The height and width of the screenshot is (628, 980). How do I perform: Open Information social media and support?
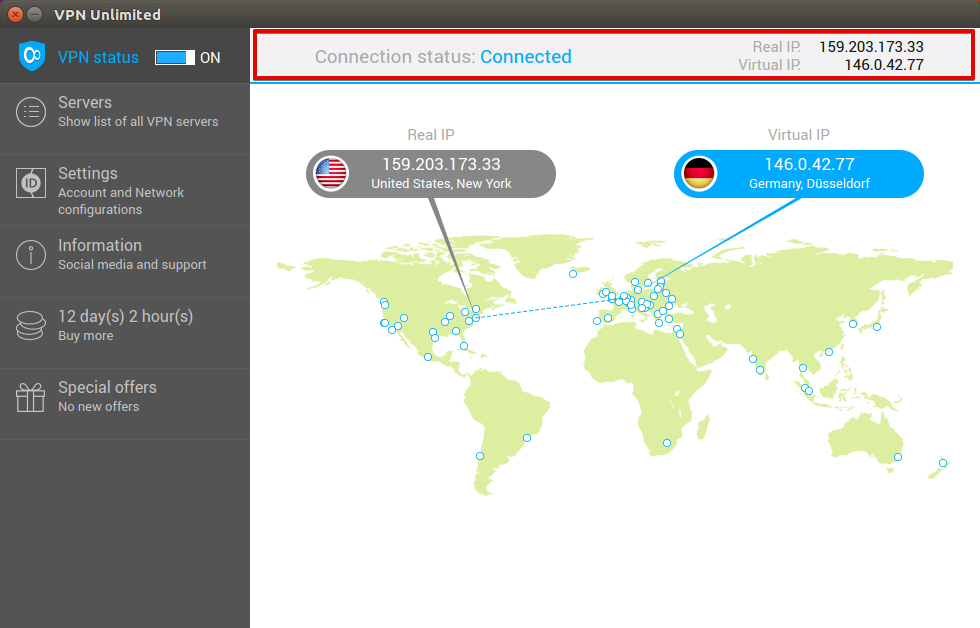coord(125,261)
